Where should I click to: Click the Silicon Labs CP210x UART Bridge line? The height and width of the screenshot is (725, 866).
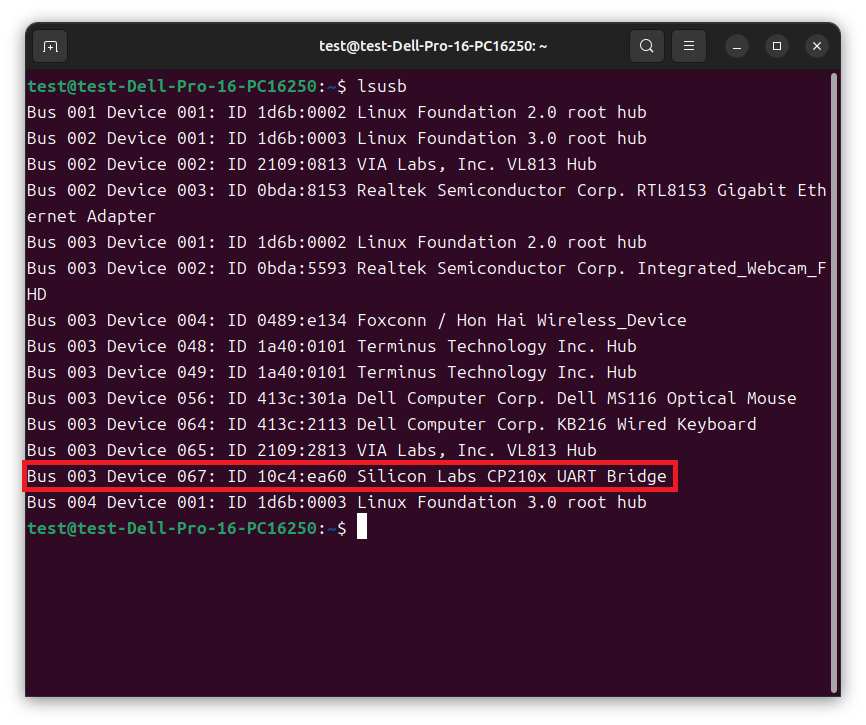(x=347, y=476)
